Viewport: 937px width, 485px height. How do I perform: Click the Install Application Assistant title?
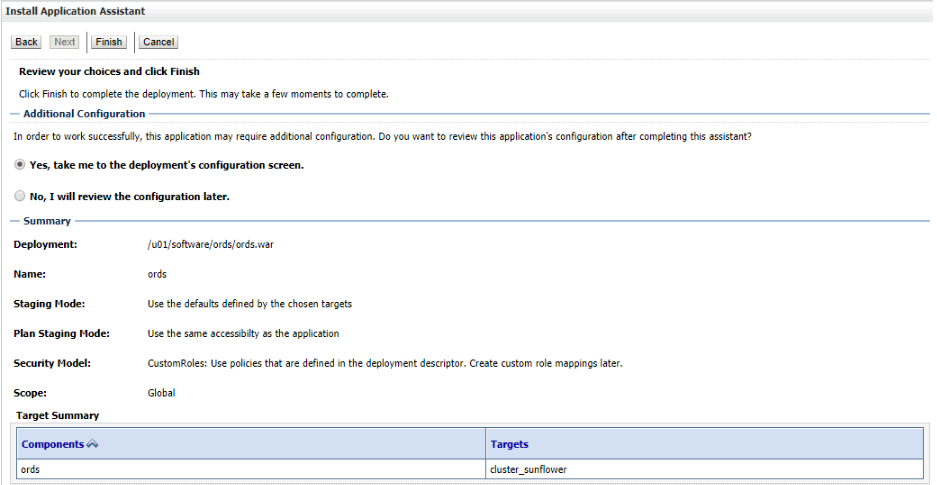75,11
